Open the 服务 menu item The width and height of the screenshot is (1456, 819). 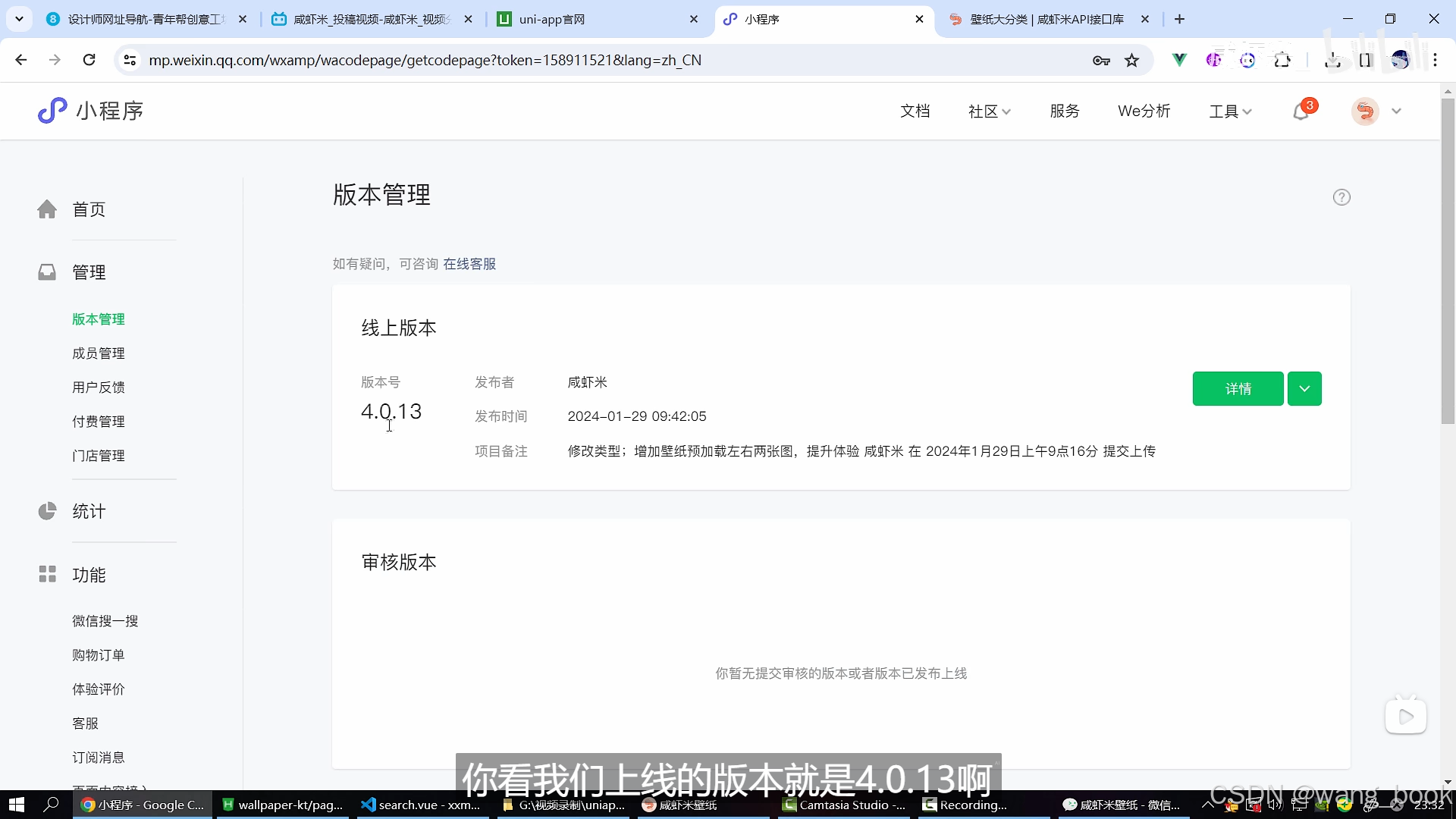coord(1065,111)
